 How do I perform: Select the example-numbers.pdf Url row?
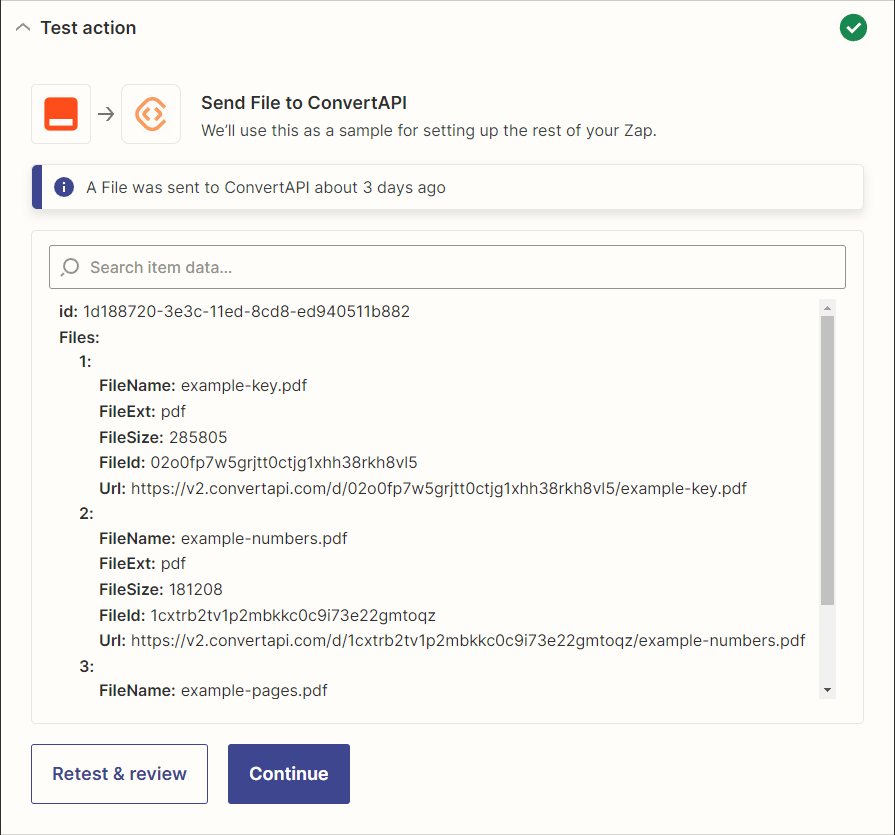452,640
